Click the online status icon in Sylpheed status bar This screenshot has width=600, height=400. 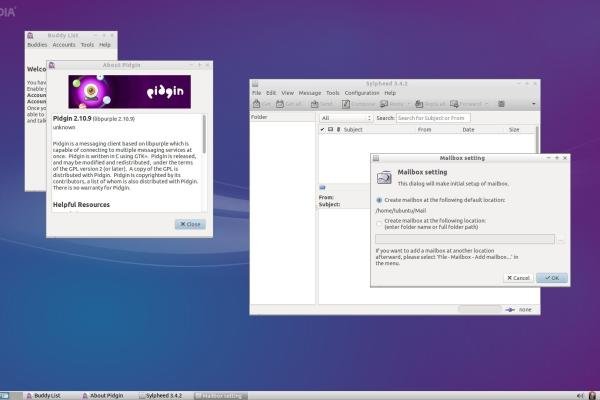pos(510,309)
